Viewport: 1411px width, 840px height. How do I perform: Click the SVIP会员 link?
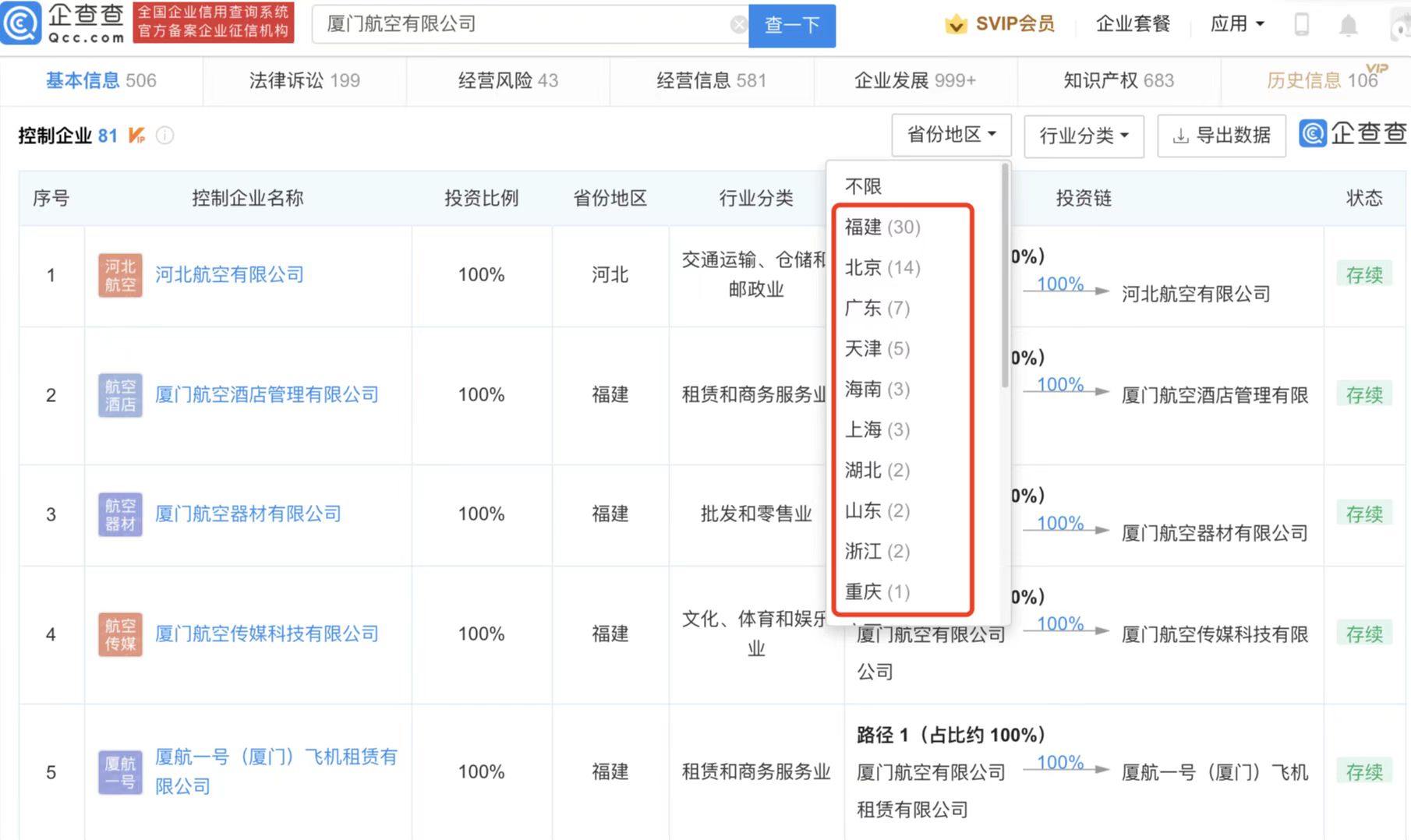click(1015, 24)
